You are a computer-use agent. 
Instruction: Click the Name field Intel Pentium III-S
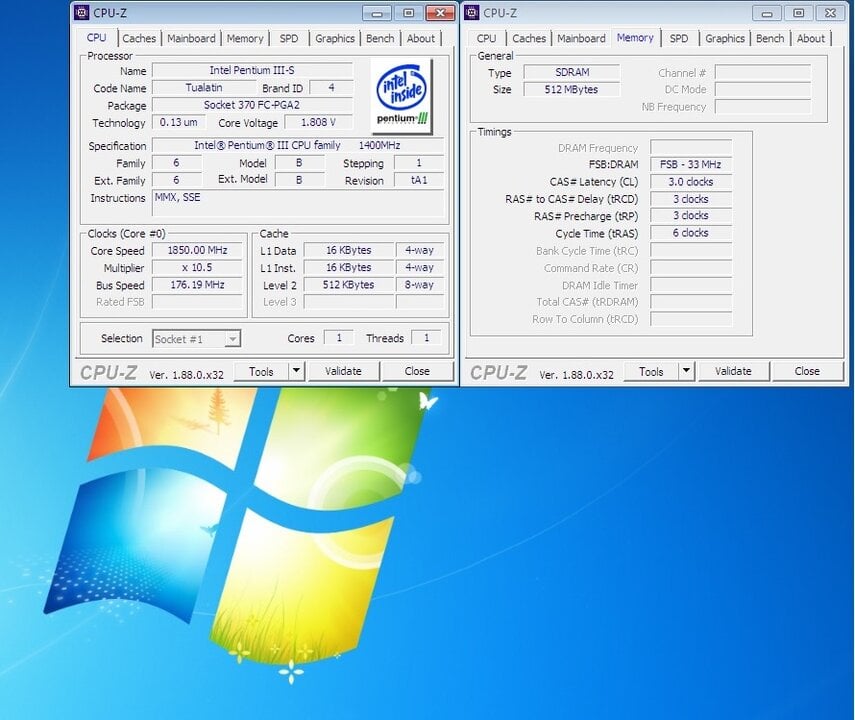pos(252,70)
